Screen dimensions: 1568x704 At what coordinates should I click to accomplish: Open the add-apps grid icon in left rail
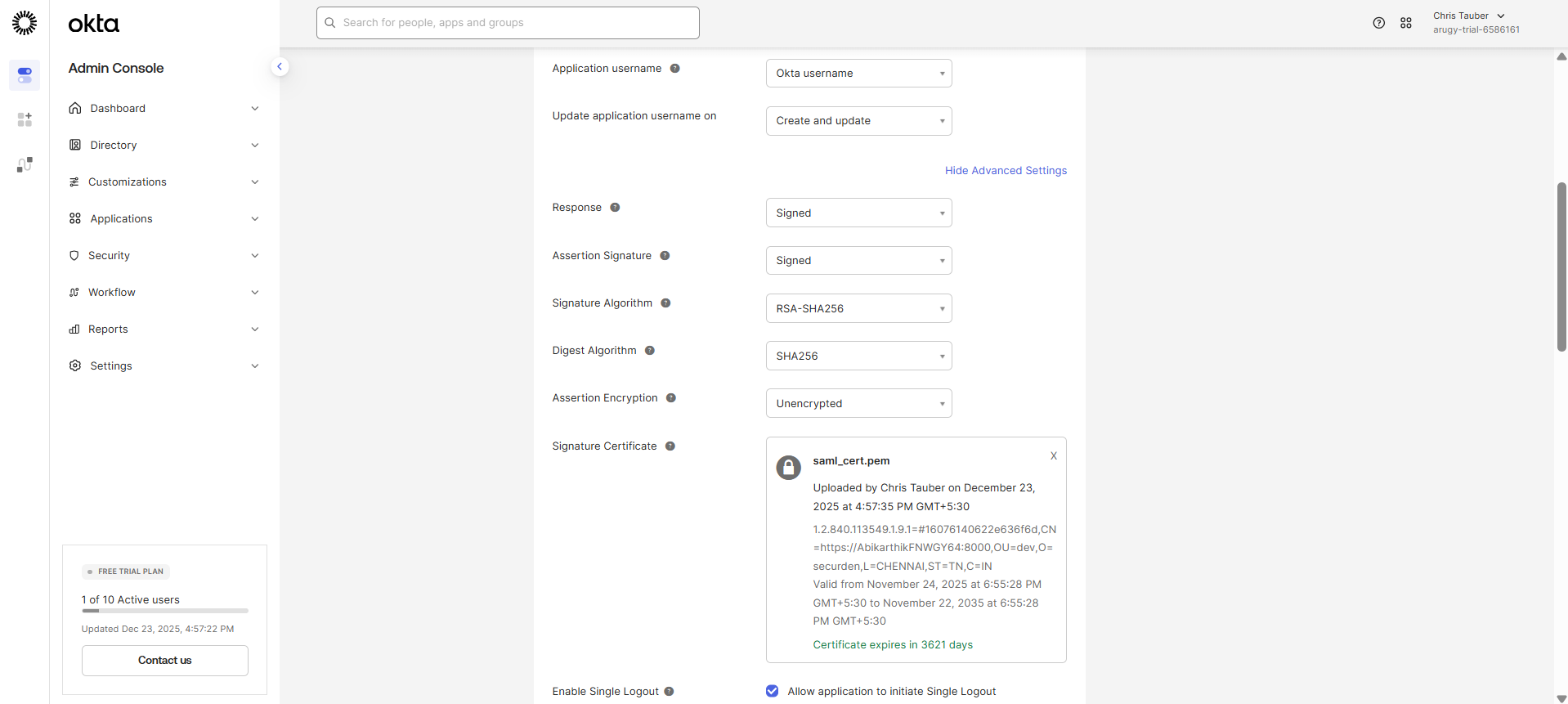point(25,119)
